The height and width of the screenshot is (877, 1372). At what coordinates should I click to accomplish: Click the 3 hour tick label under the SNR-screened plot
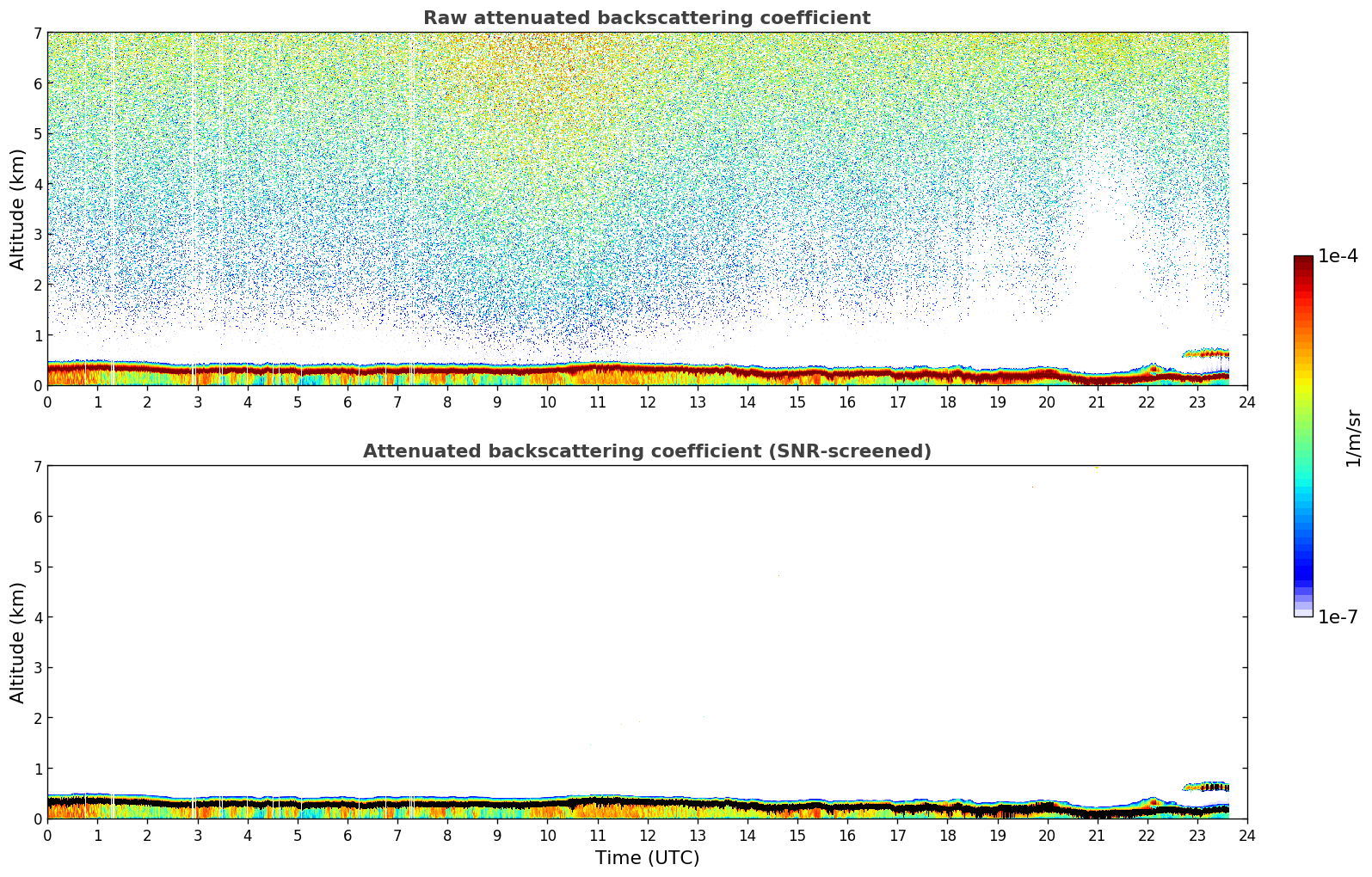coord(197,835)
